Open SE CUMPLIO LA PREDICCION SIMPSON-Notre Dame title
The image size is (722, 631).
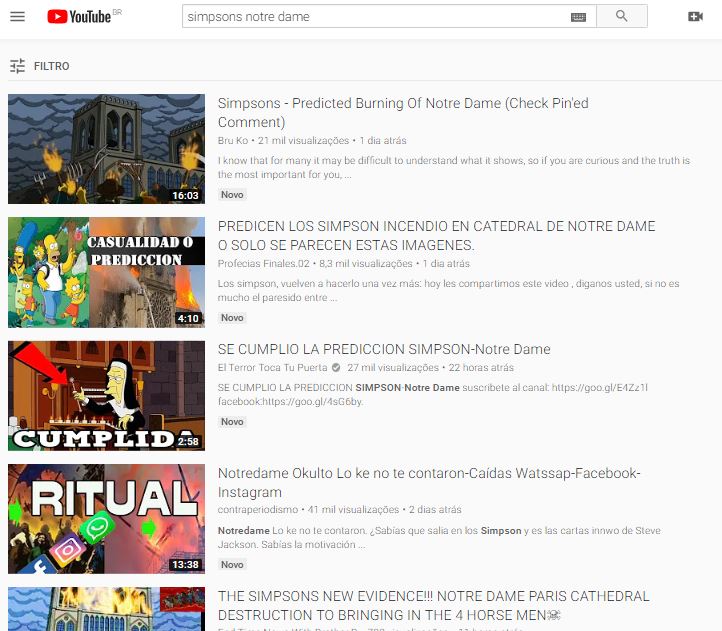click(384, 349)
